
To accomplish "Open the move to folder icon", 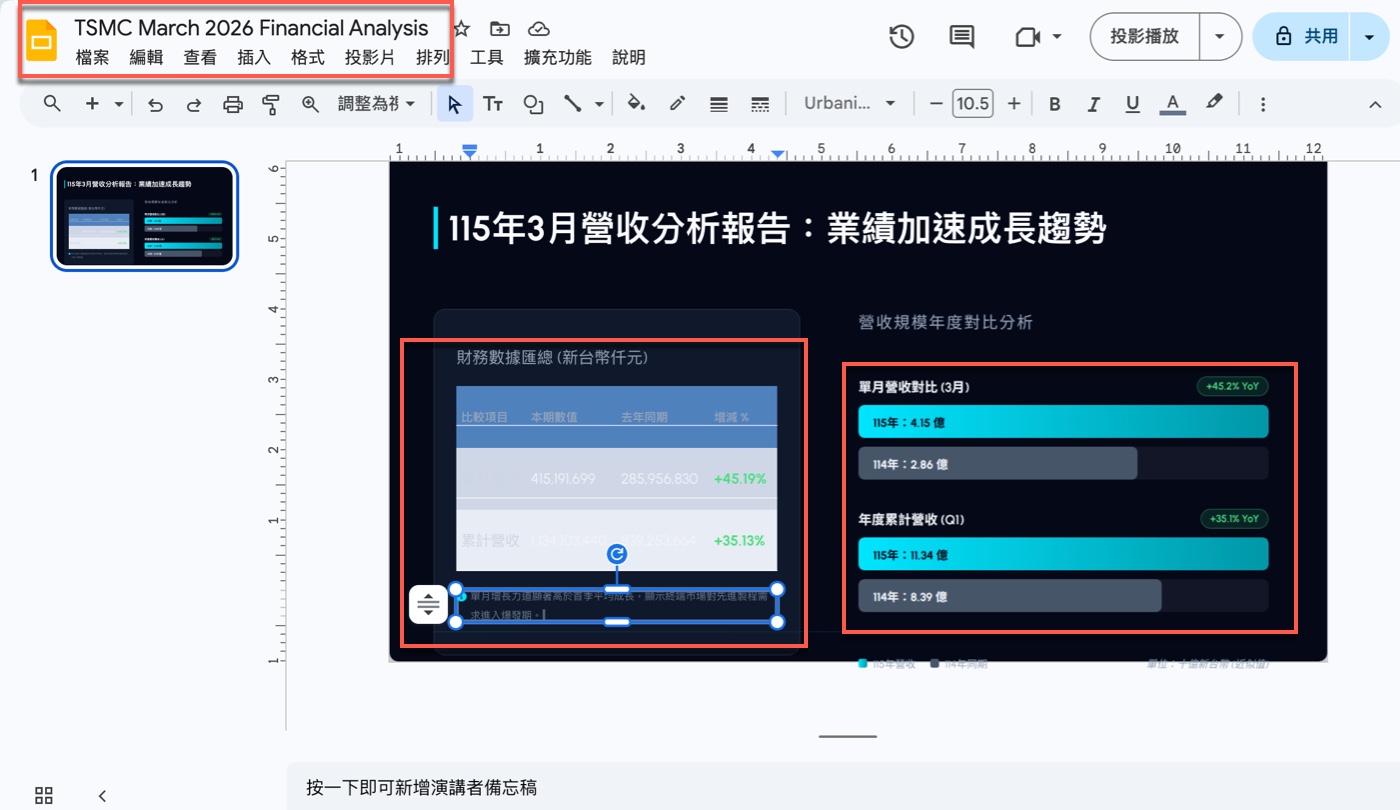I will coord(500,29).
